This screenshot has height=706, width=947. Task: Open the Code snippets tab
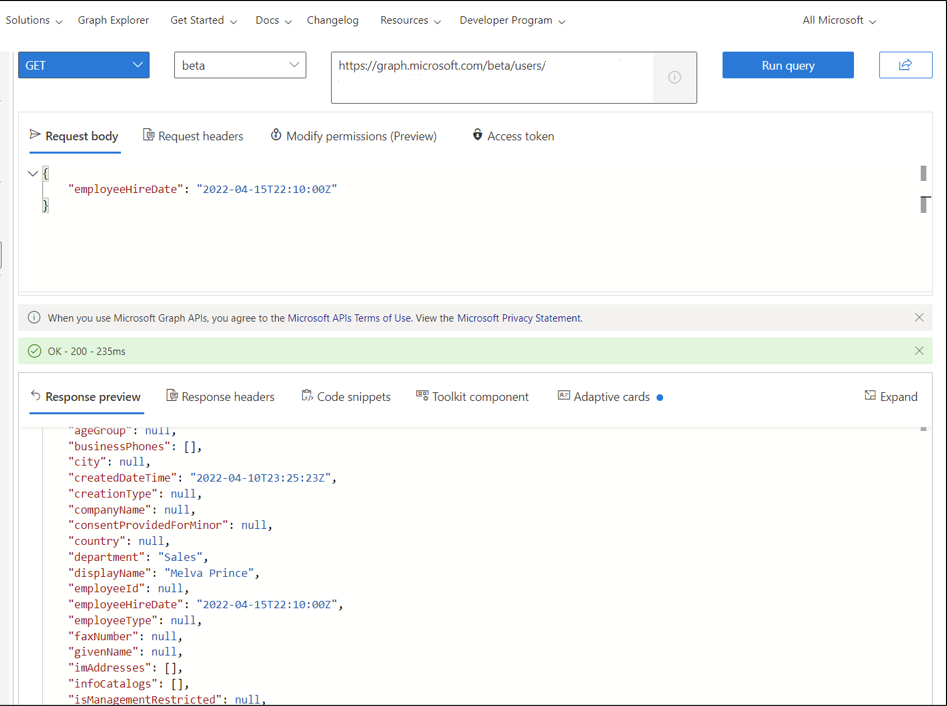[x=346, y=396]
